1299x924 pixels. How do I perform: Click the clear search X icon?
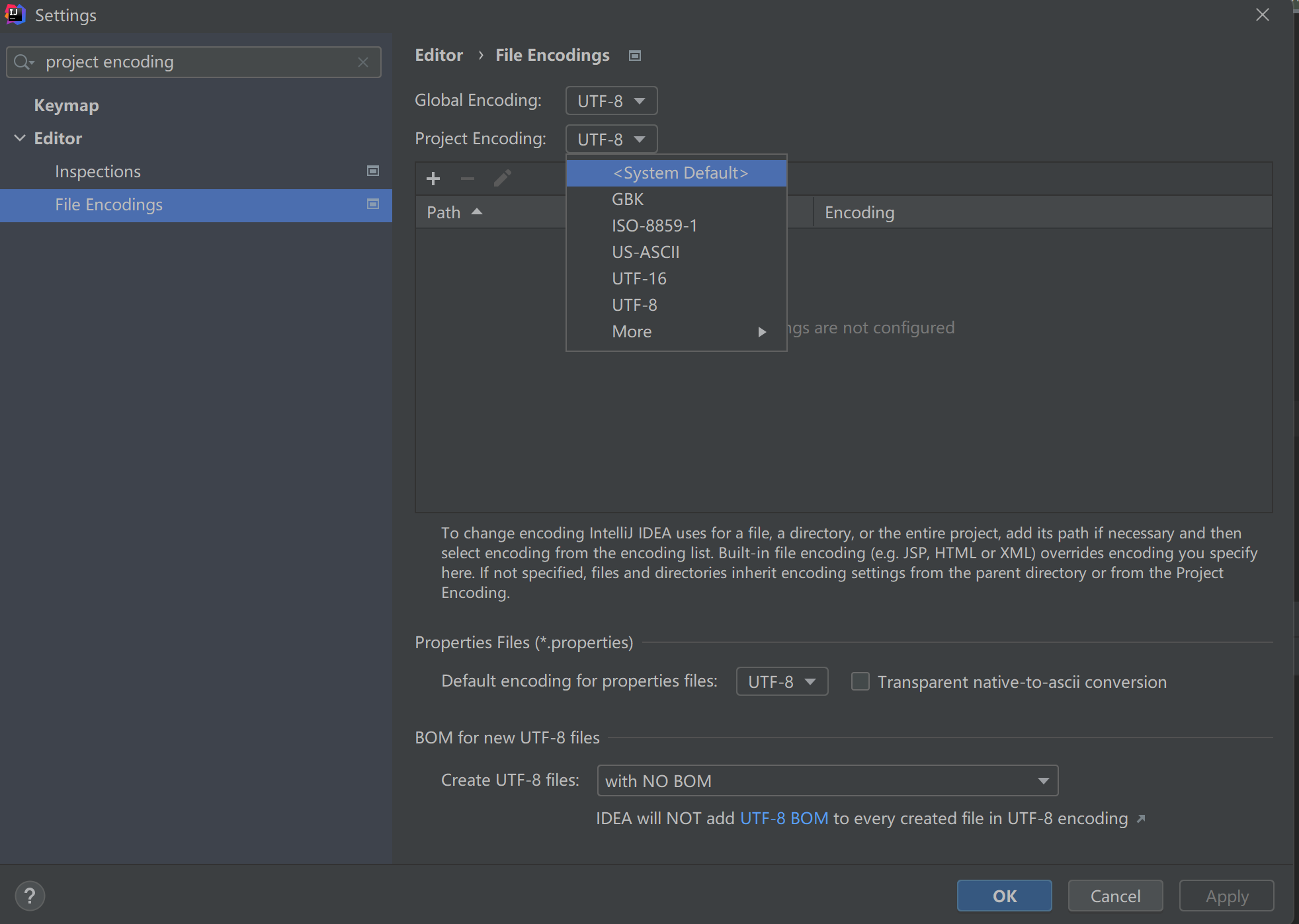tap(363, 62)
